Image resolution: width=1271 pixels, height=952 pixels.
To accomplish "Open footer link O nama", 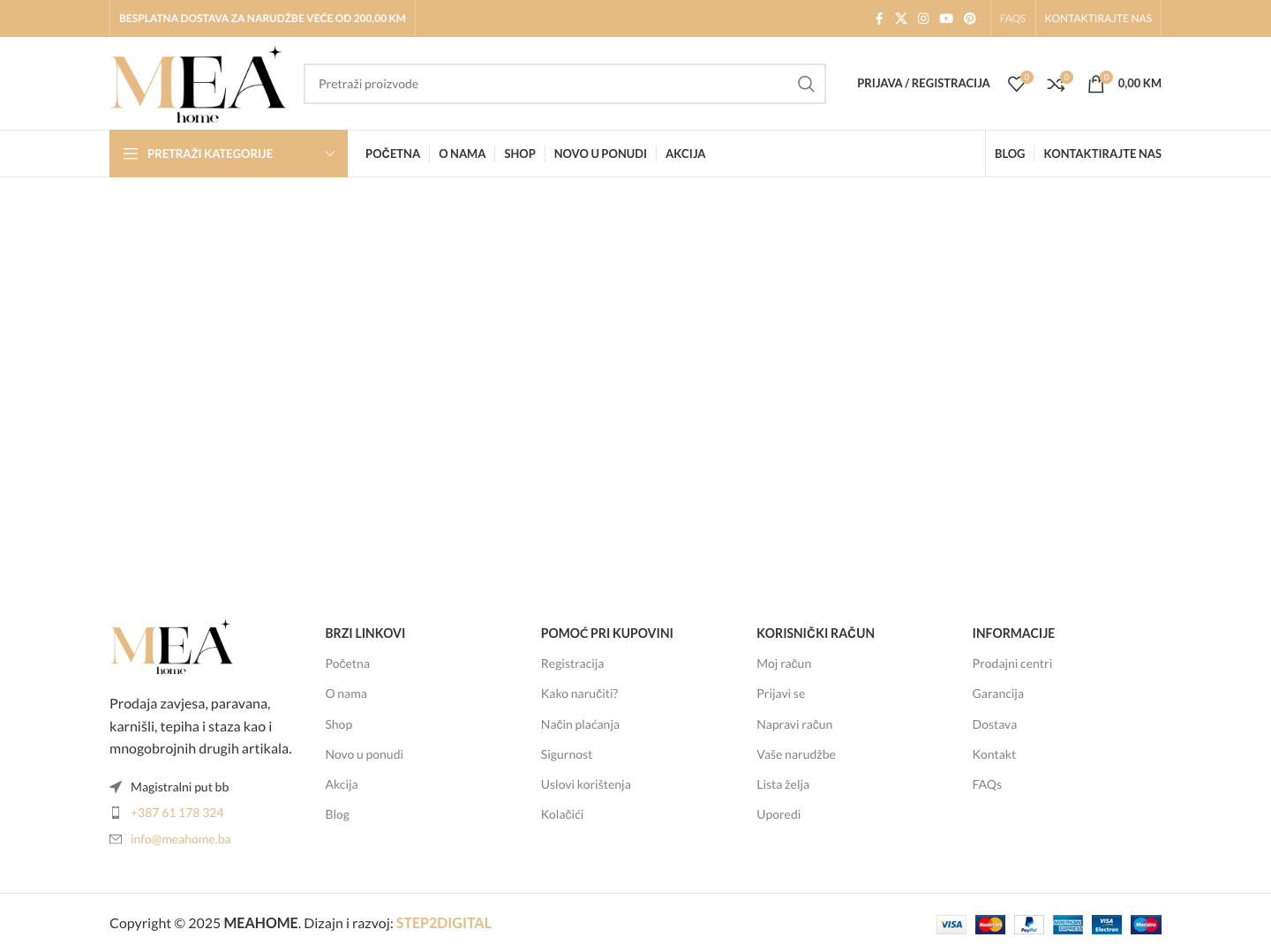I will pyautogui.click(x=346, y=693).
